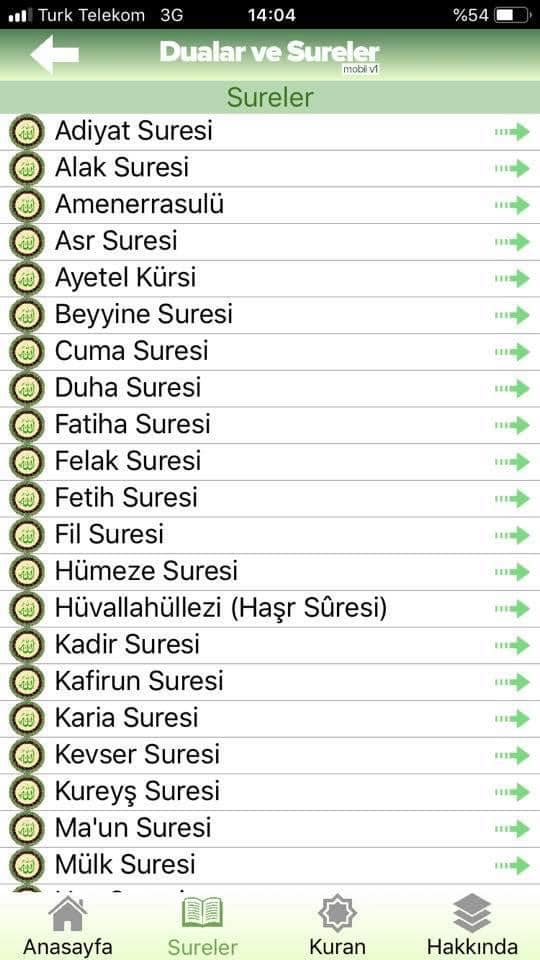Open Hüvallahüllezi (Haşr Sûresi) entry
The width and height of the screenshot is (540, 960).
[x=270, y=609]
